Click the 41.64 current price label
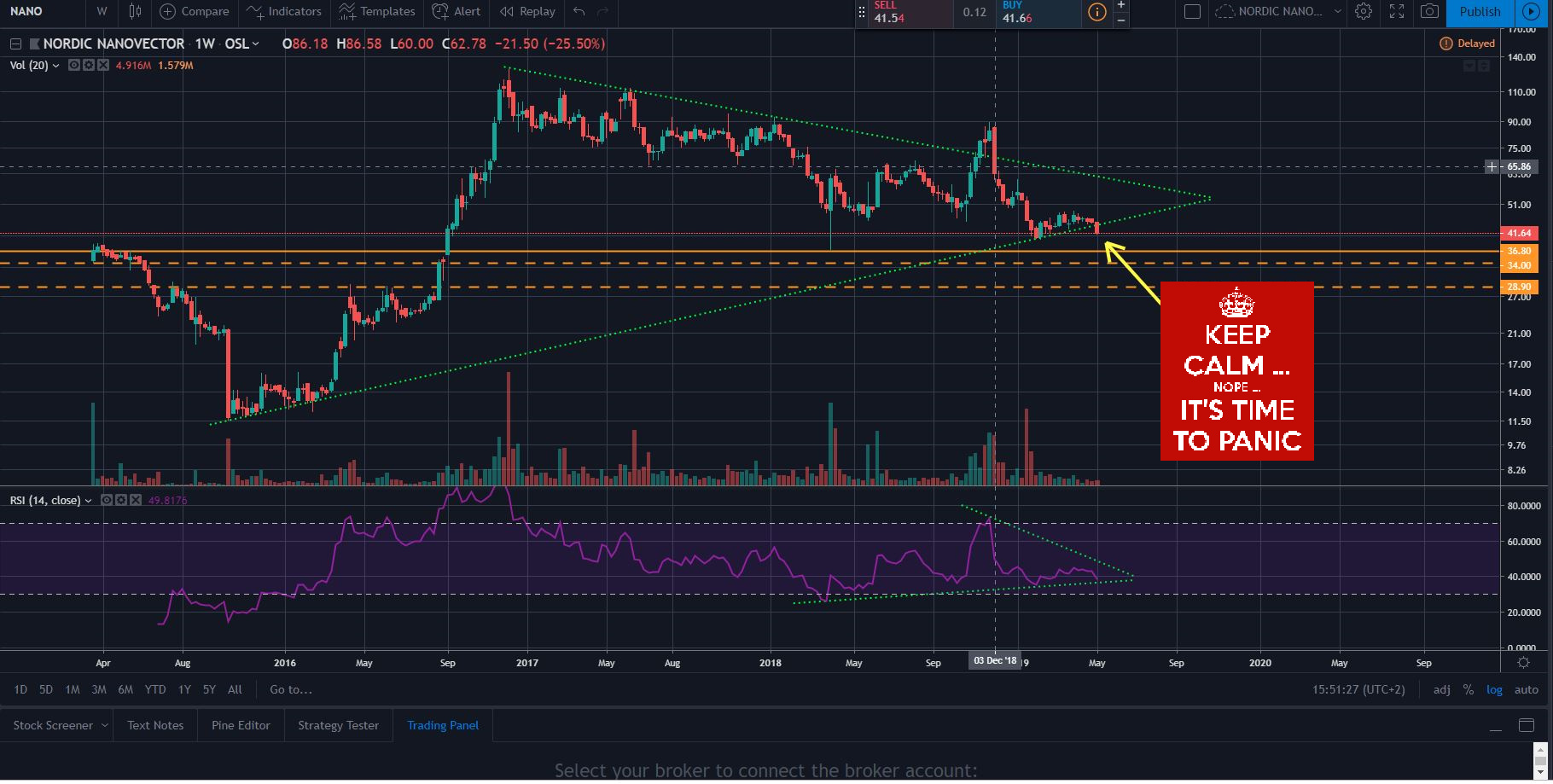1553x784 pixels. pyautogui.click(x=1519, y=233)
